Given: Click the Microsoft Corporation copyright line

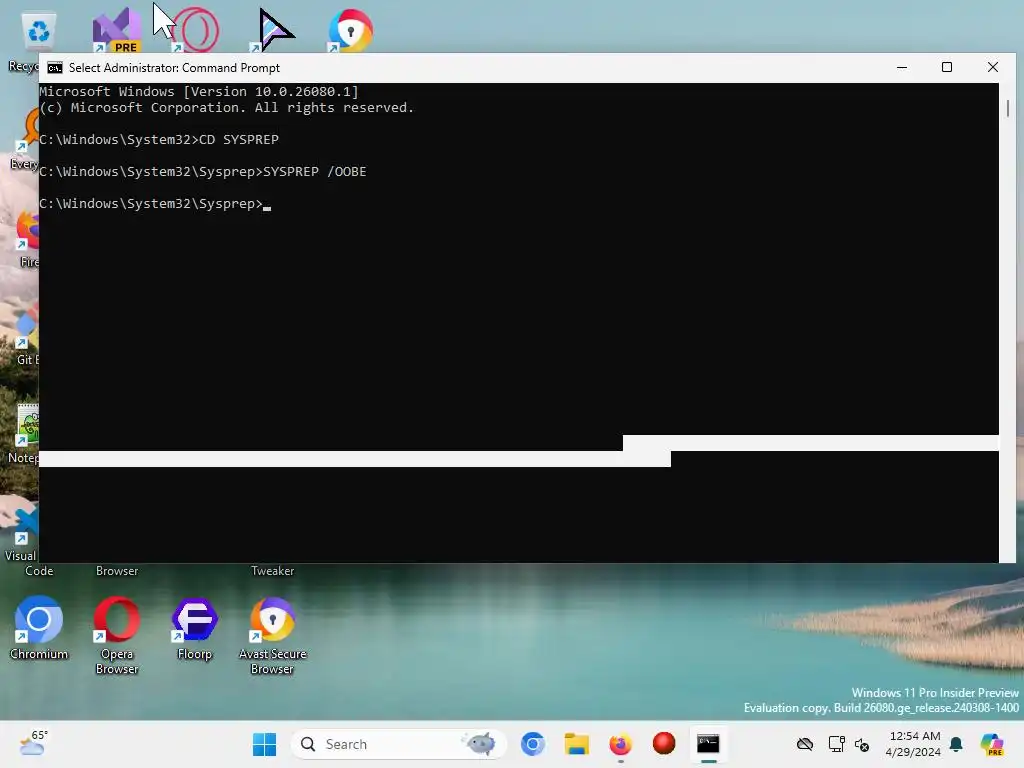Looking at the screenshot, I should point(227,108).
